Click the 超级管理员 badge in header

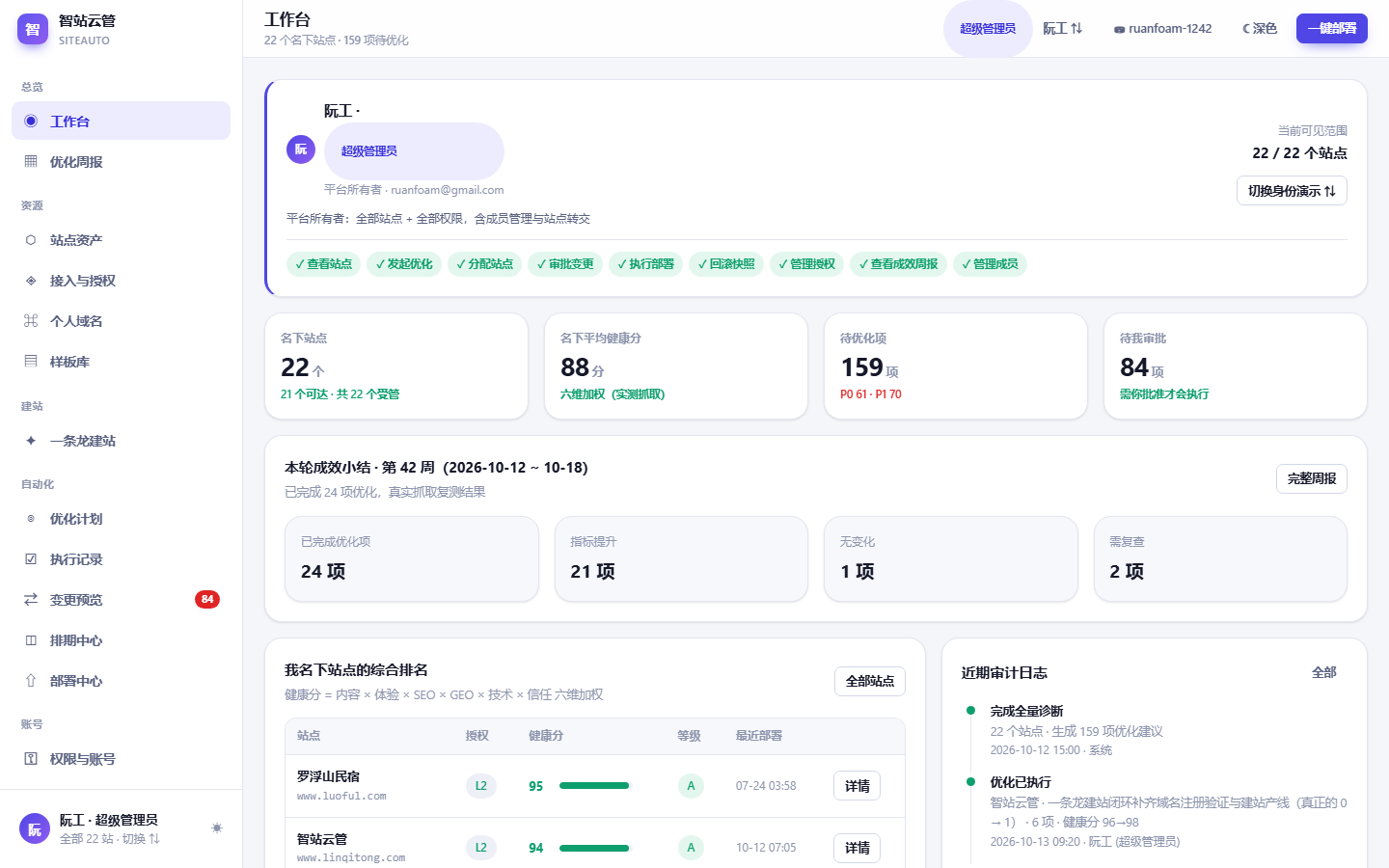click(x=988, y=29)
